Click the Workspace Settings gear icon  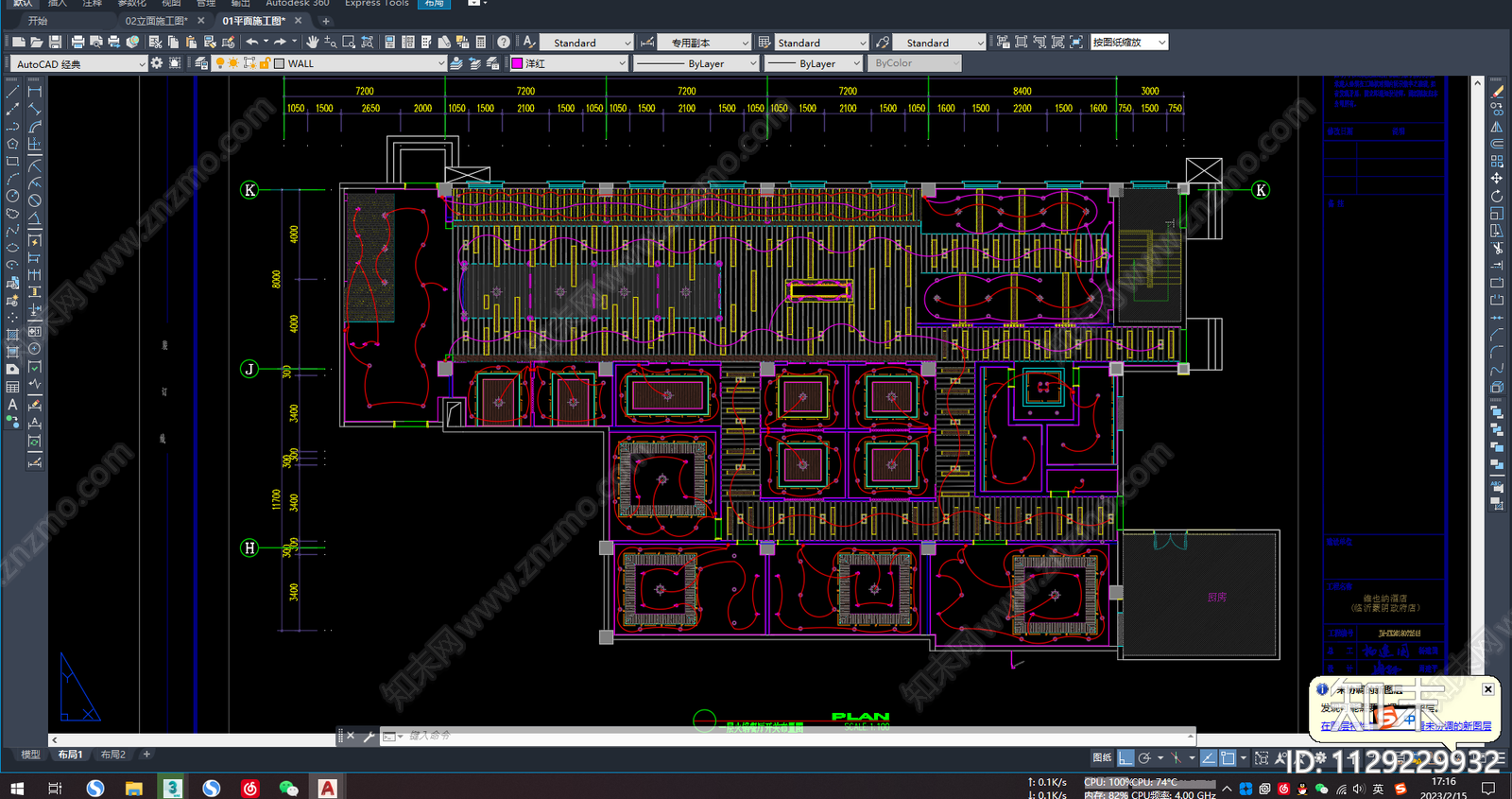[157, 63]
